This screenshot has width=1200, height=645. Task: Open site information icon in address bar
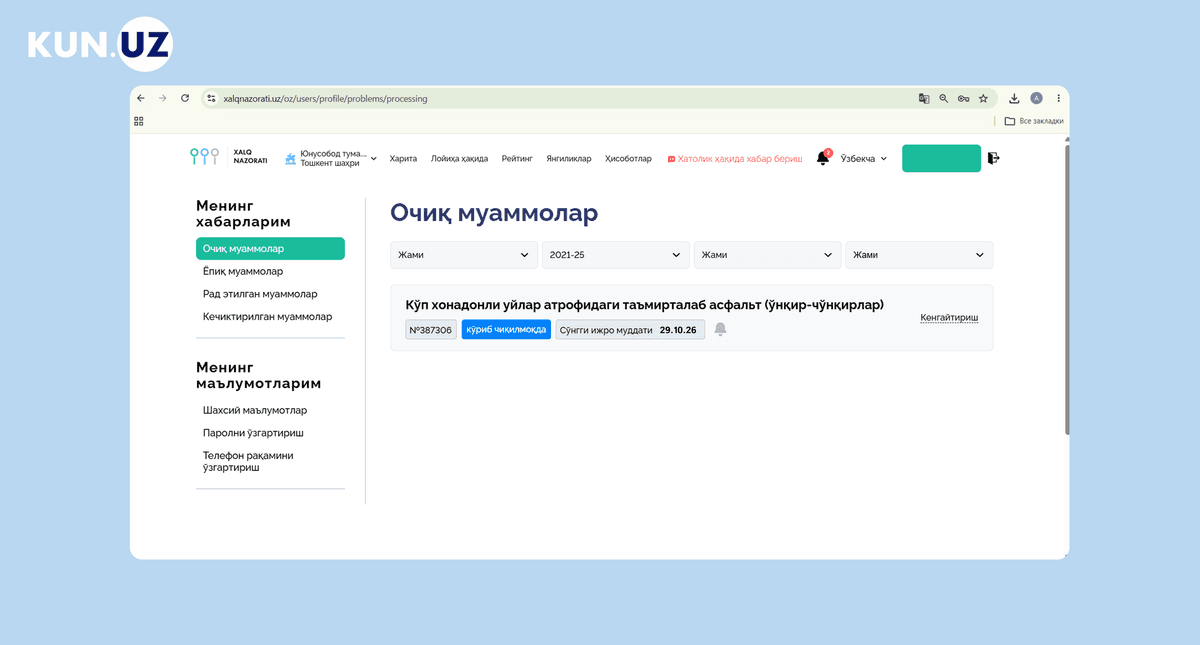point(211,99)
